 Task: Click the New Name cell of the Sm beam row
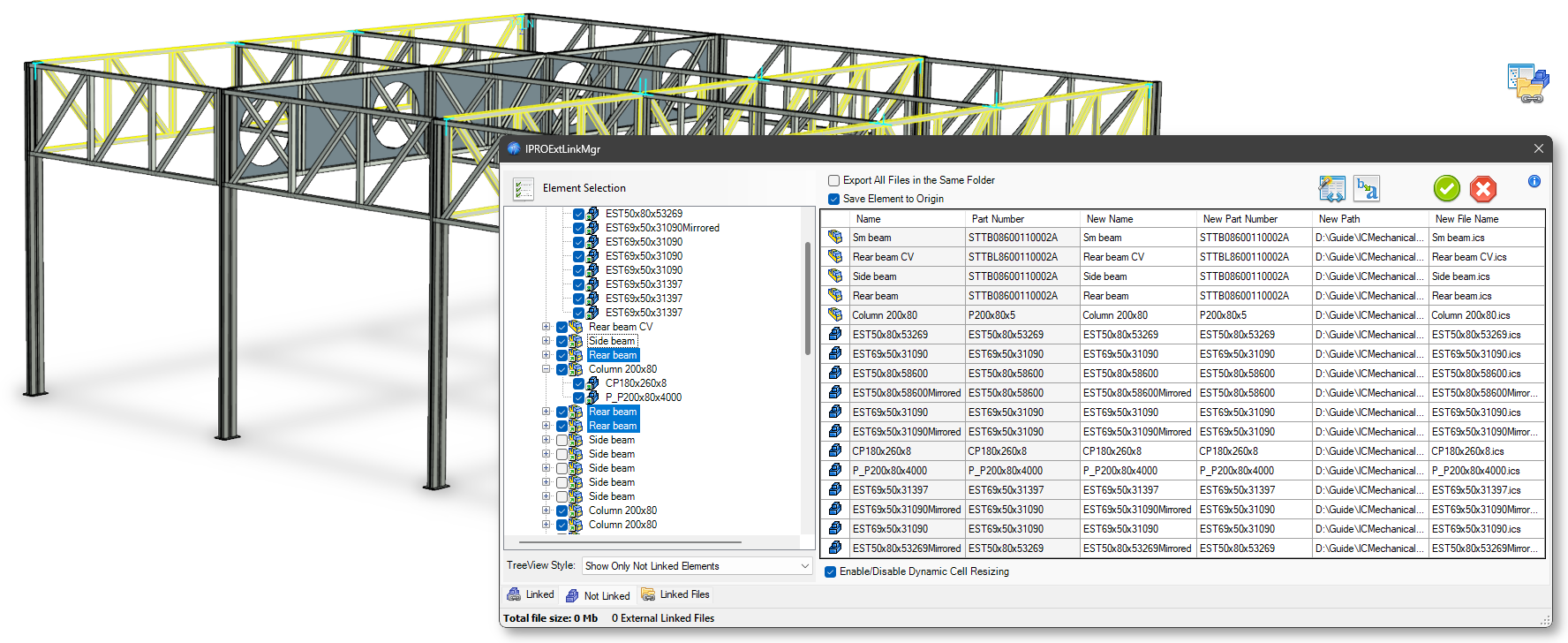click(1138, 238)
